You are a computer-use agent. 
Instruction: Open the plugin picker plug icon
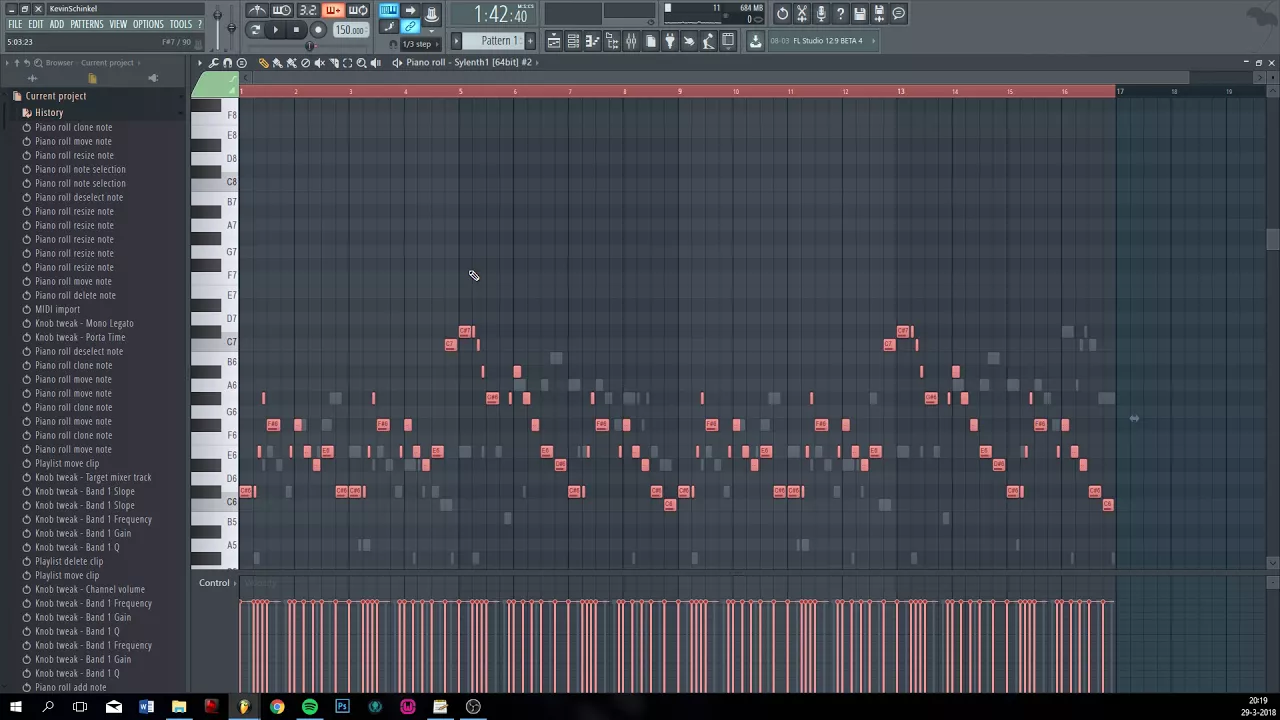click(x=670, y=41)
